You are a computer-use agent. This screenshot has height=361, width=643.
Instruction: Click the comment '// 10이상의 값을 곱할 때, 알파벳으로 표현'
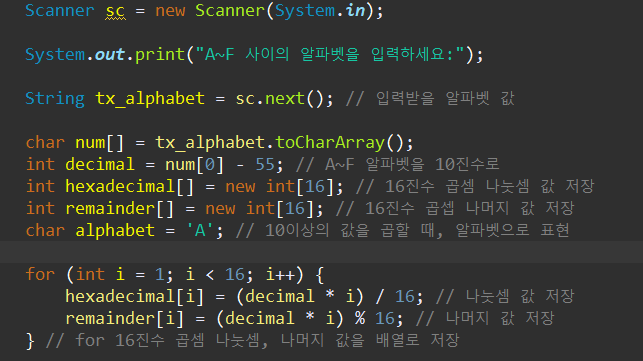[x=403, y=231]
